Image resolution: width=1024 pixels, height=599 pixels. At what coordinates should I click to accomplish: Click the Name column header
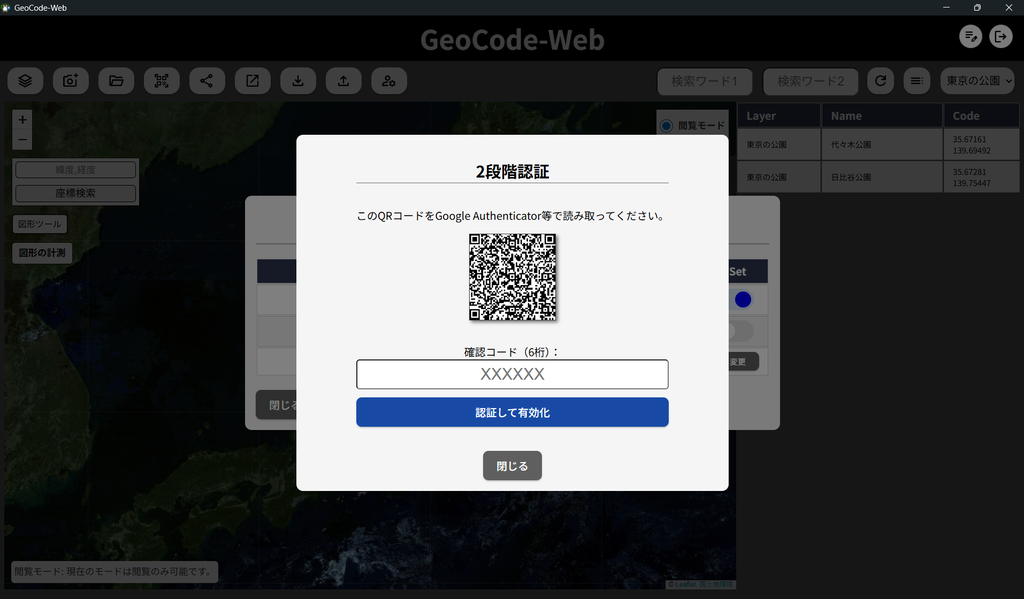click(x=882, y=116)
